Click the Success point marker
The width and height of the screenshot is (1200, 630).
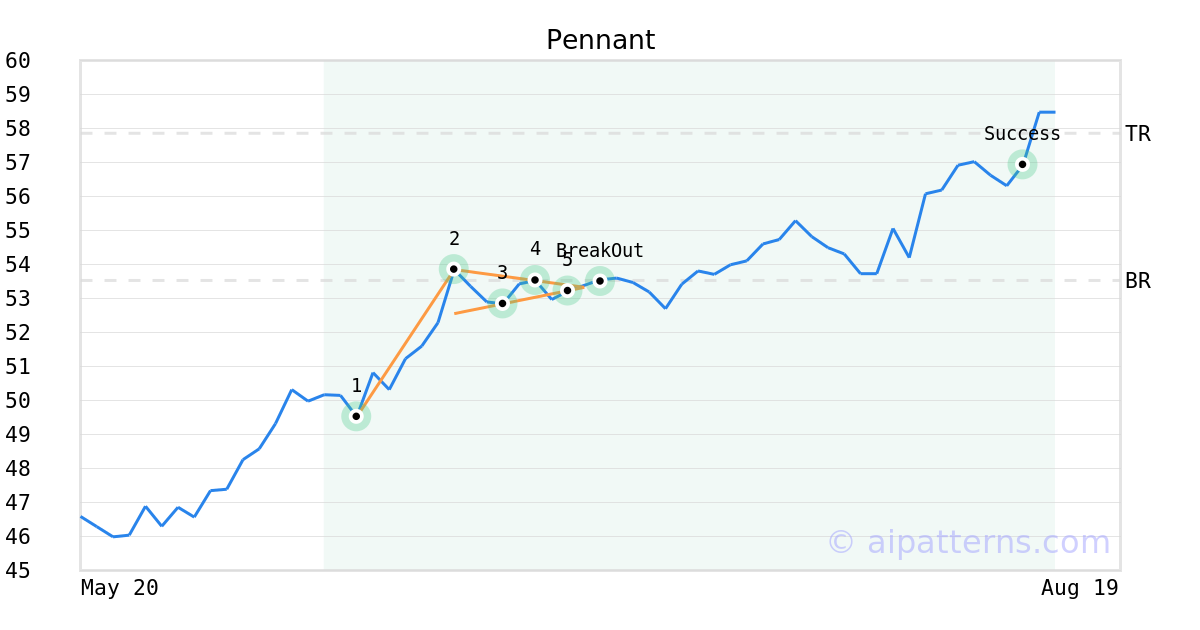[x=1022, y=164]
